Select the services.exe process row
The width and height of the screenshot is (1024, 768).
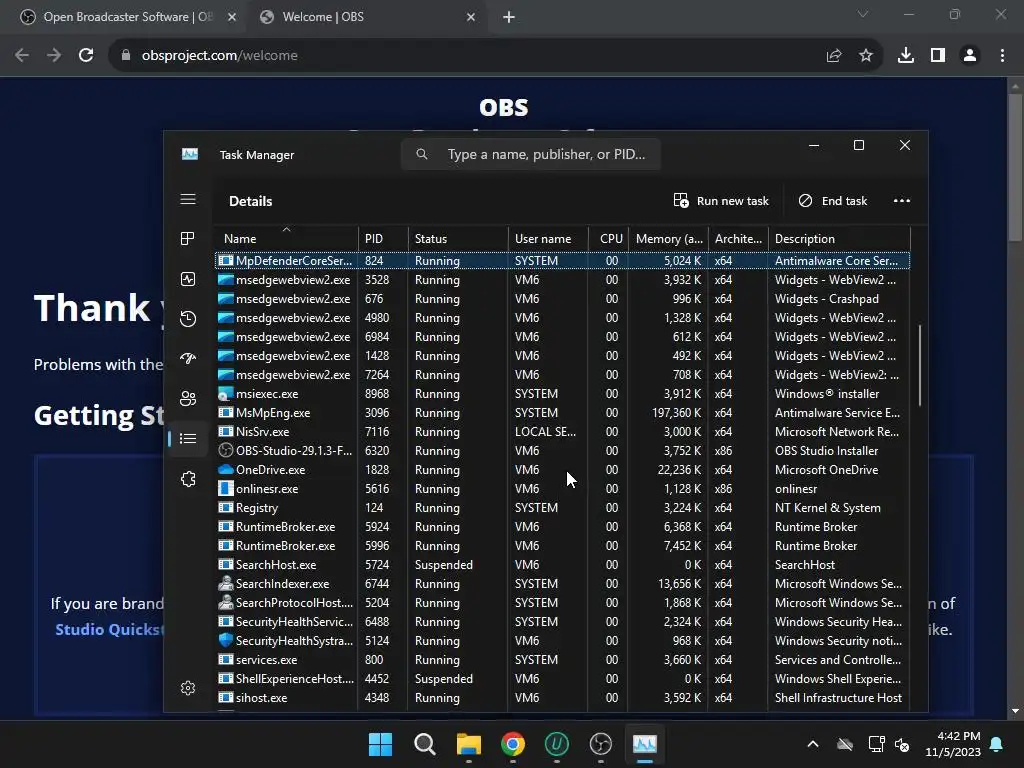[x=562, y=660]
